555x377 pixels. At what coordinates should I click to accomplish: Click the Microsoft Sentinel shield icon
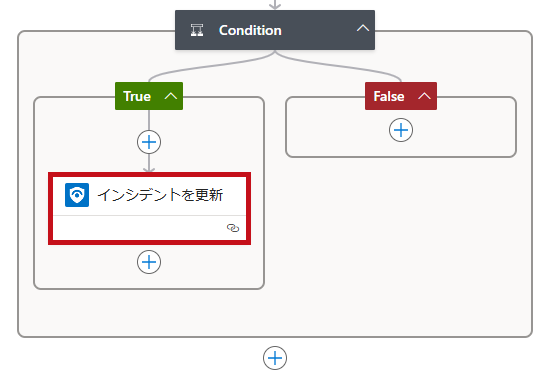tap(77, 195)
